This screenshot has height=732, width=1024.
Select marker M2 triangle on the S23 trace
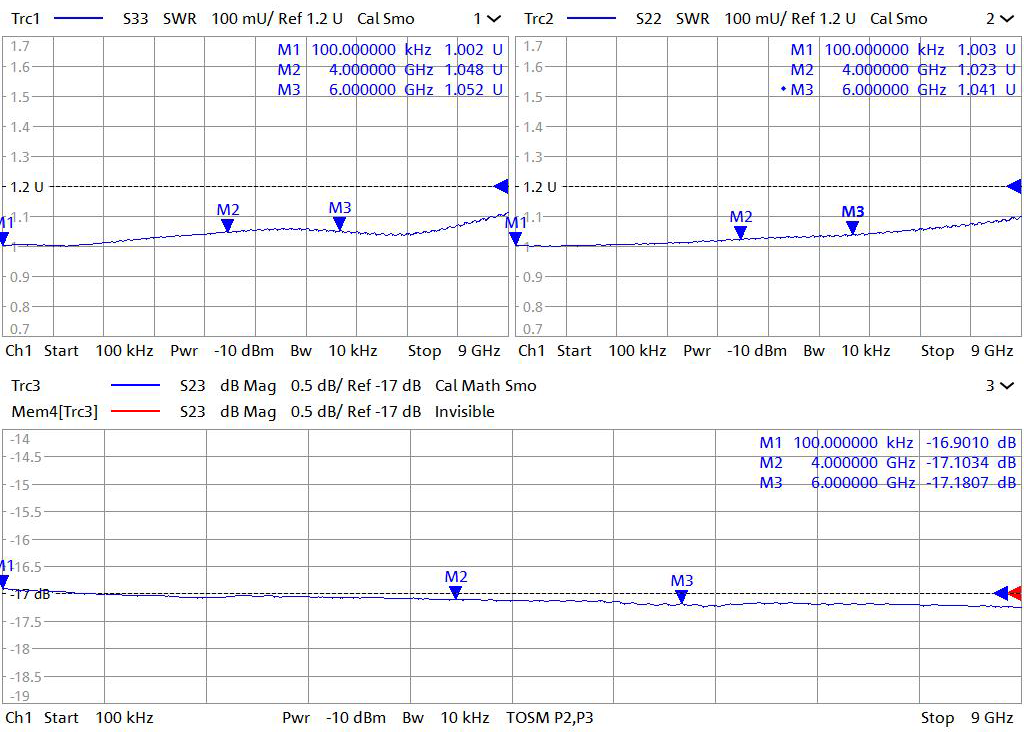[x=456, y=592]
